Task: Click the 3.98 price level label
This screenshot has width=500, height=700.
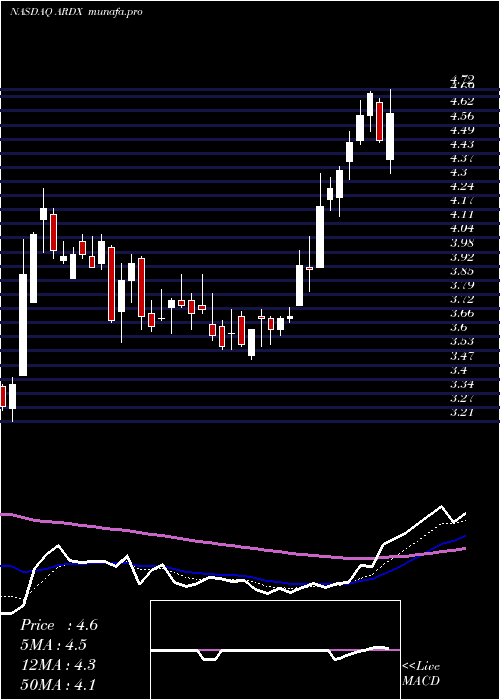Action: pos(462,243)
